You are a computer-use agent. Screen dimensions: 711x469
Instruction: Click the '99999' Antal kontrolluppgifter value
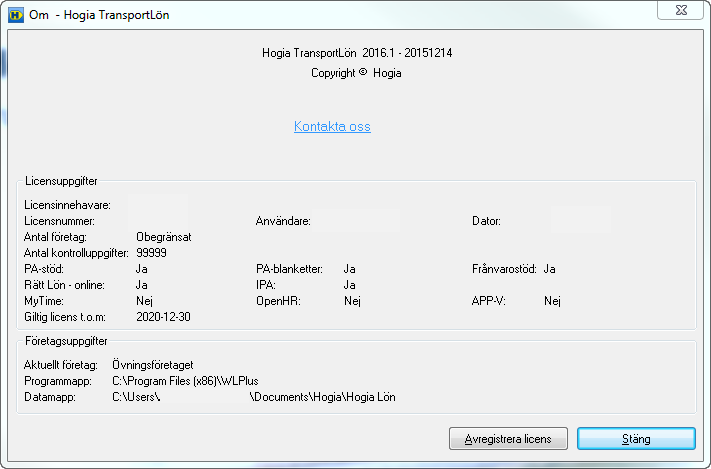[151, 253]
